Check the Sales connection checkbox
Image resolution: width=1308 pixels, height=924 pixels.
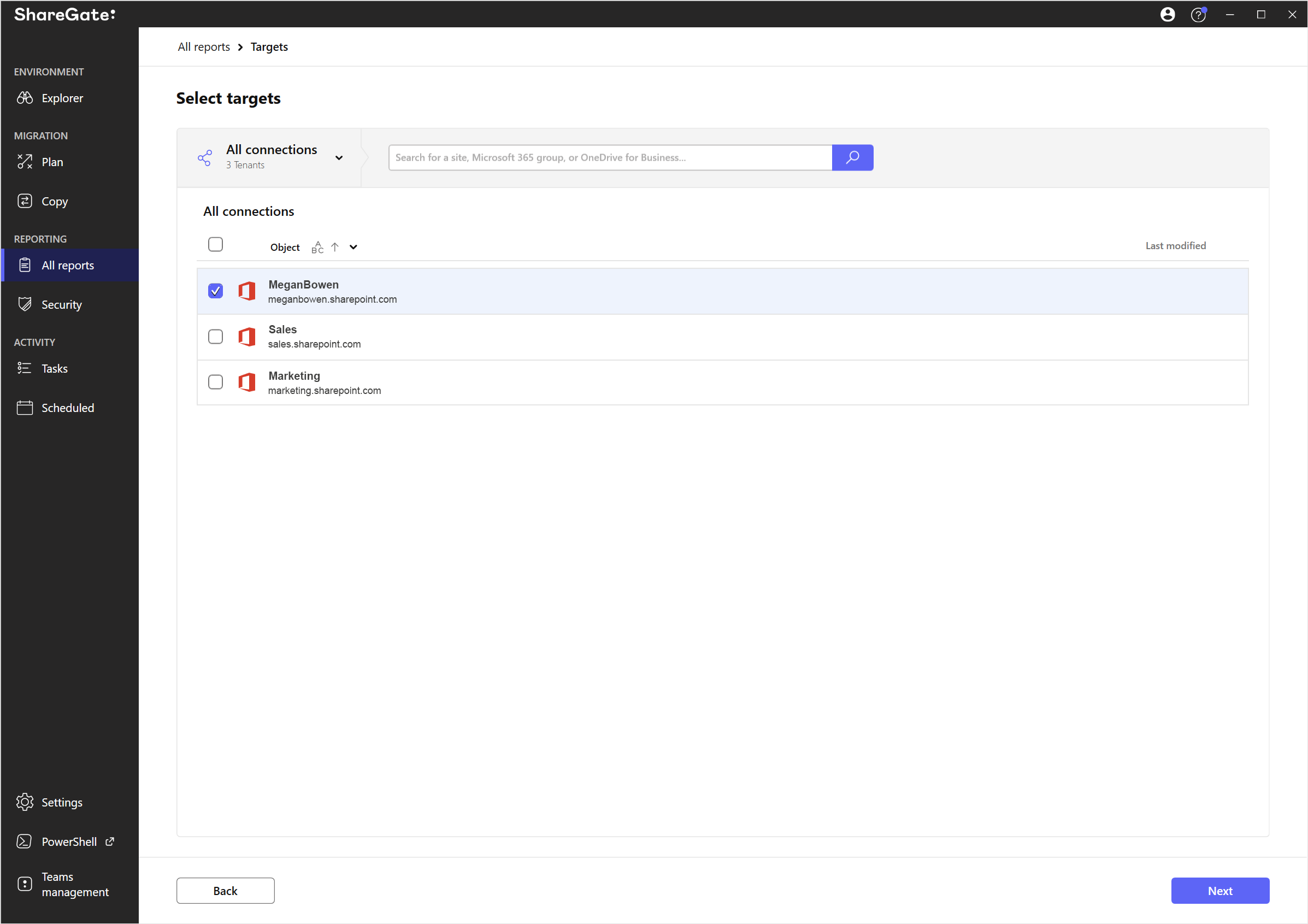coord(215,336)
